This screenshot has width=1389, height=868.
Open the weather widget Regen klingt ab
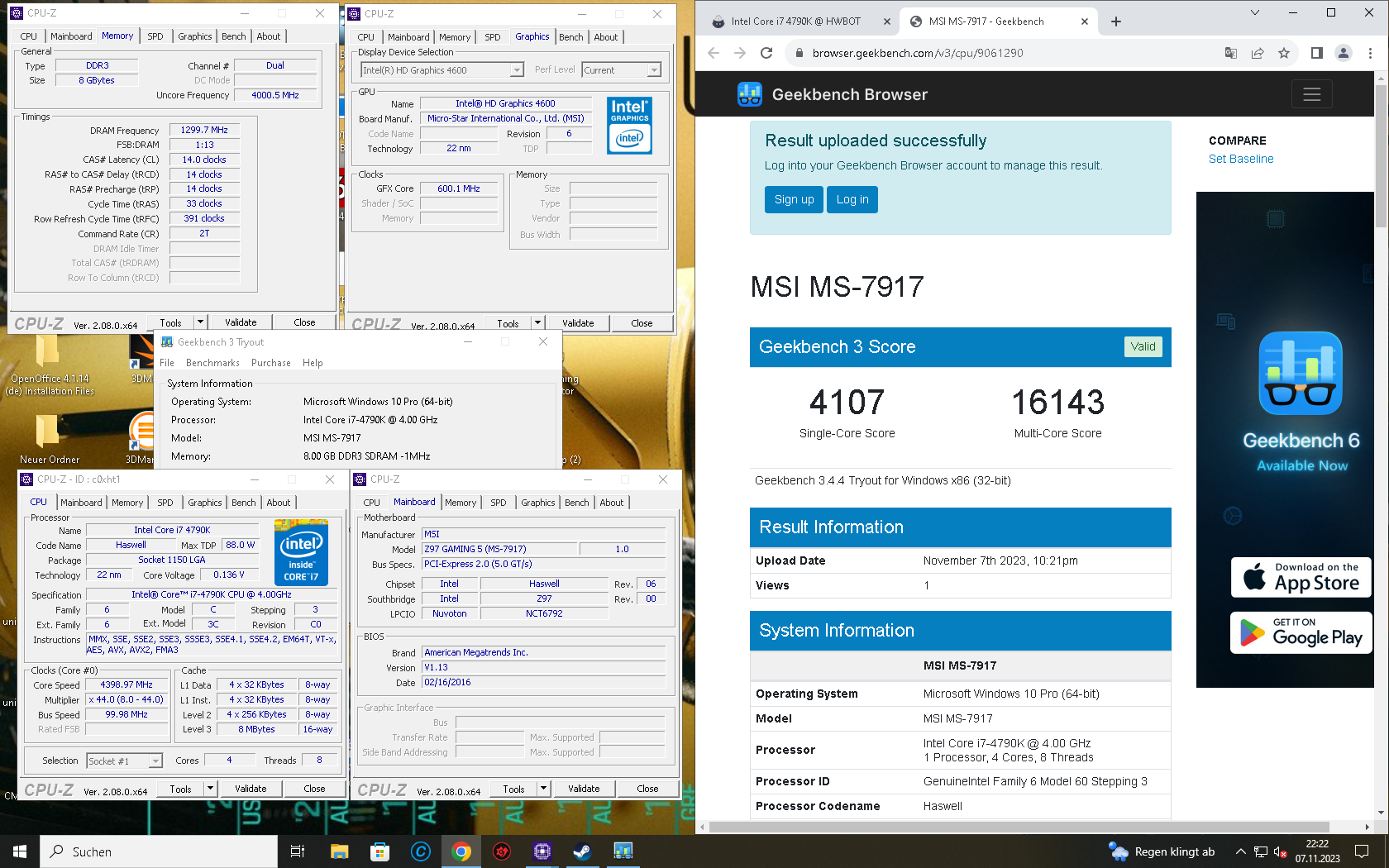(1162, 851)
